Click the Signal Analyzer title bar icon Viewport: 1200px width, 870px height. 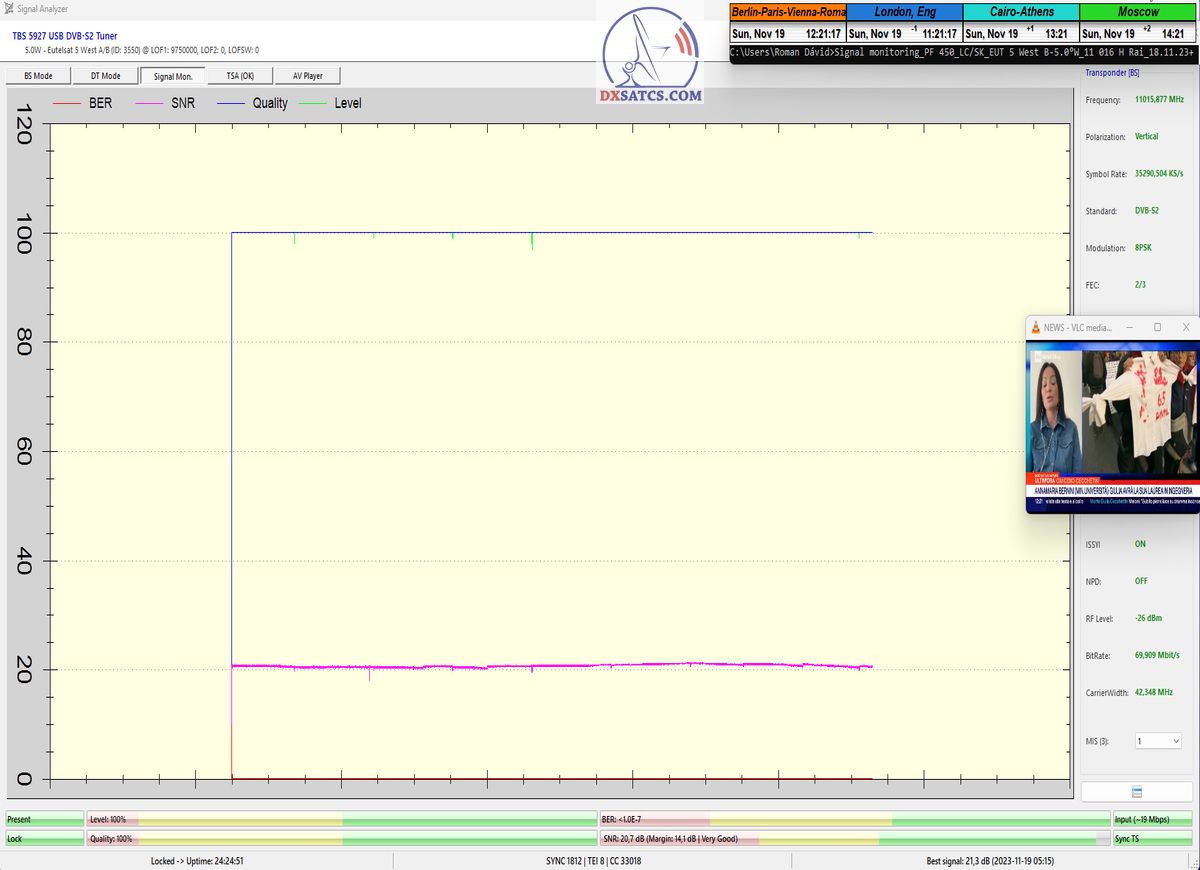pos(9,9)
